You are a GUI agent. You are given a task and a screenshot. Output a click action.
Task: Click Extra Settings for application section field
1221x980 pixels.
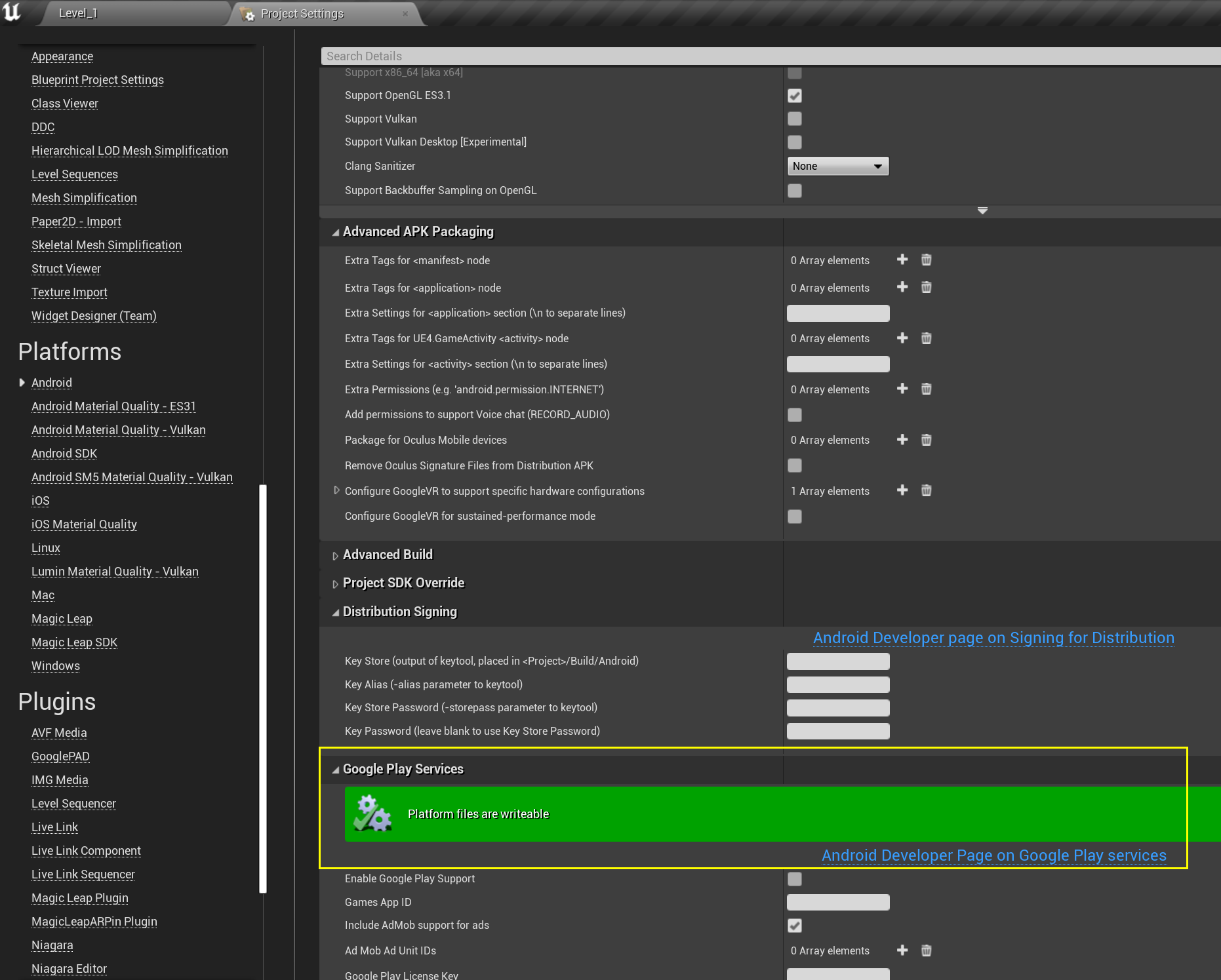pos(838,313)
